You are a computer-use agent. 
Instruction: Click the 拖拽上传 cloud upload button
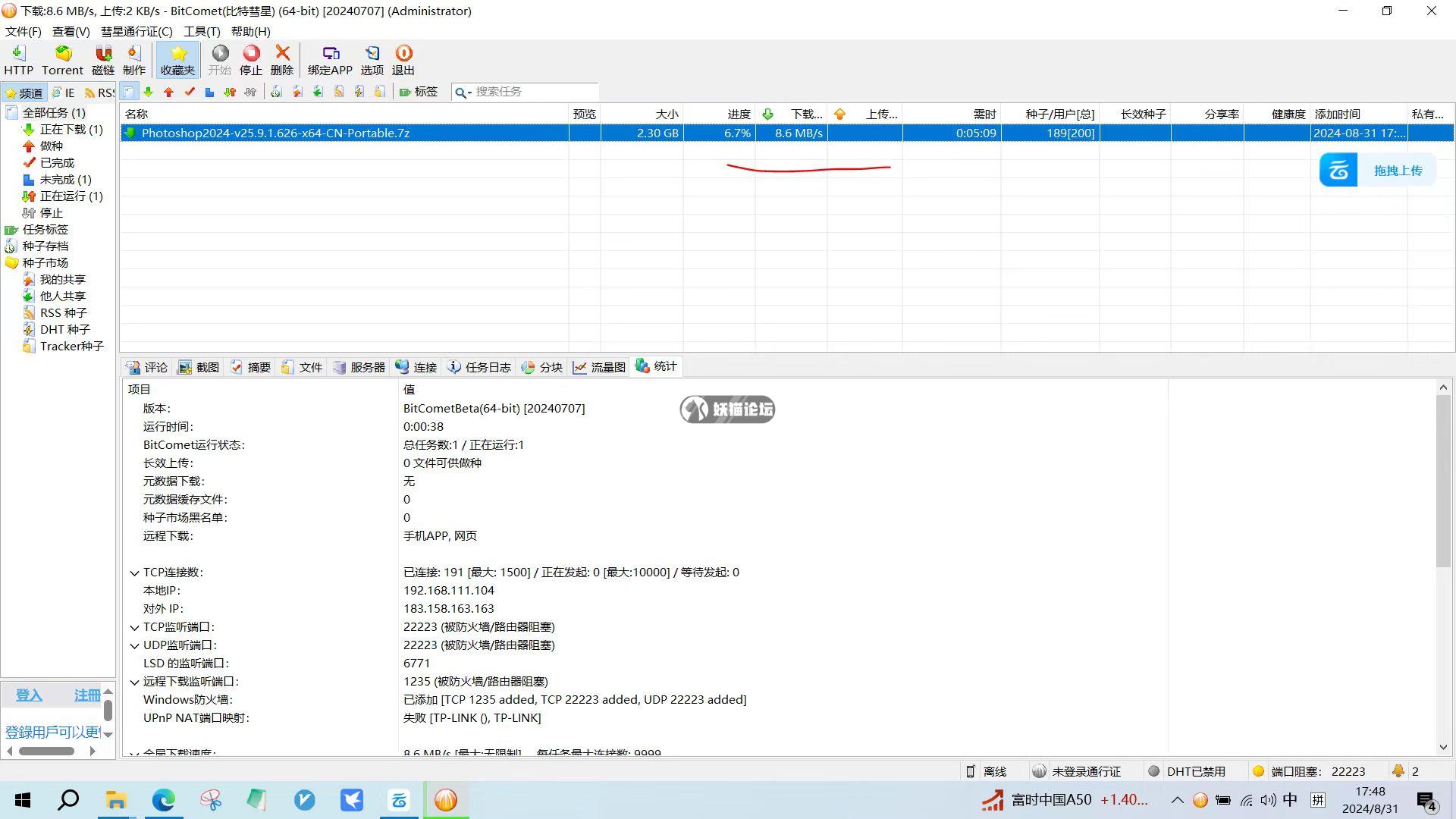pos(1377,170)
